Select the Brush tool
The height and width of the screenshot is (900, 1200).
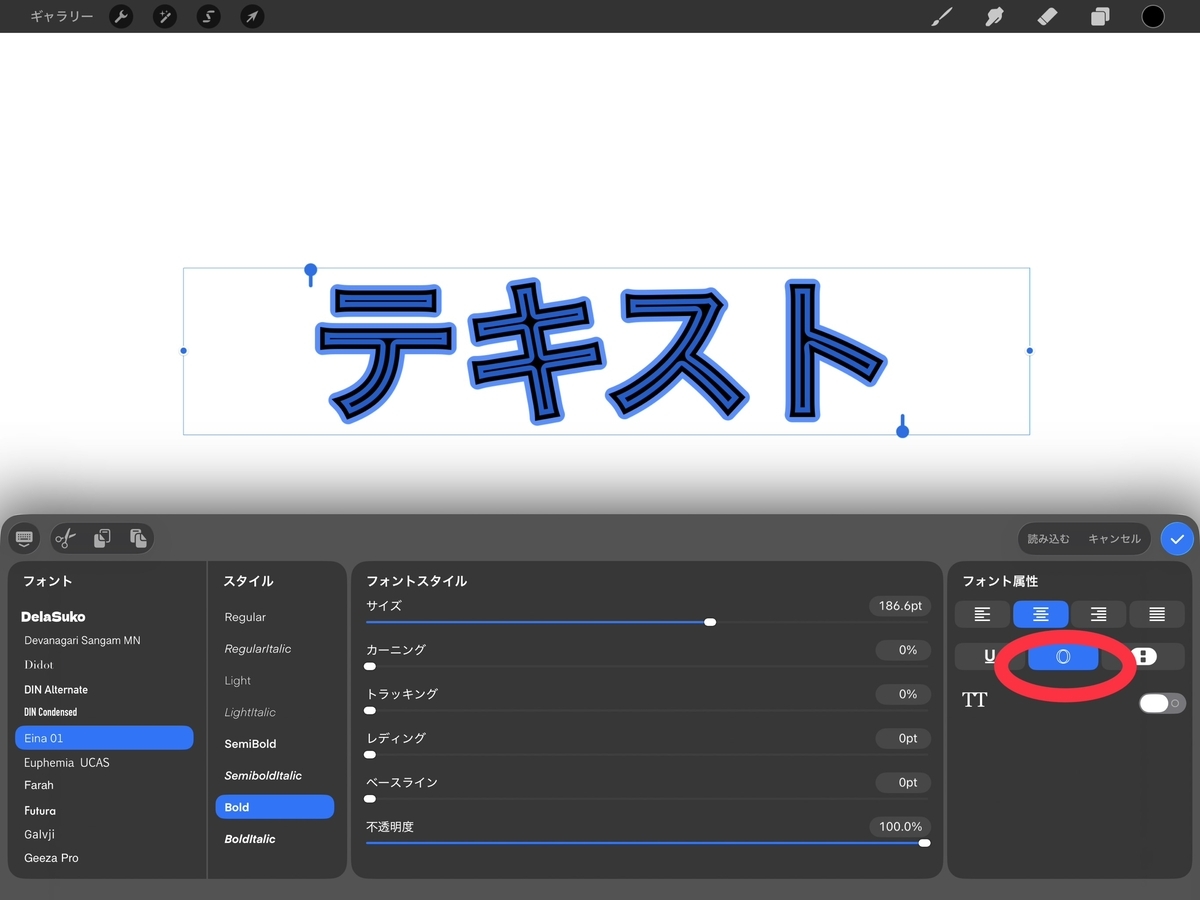click(x=941, y=17)
